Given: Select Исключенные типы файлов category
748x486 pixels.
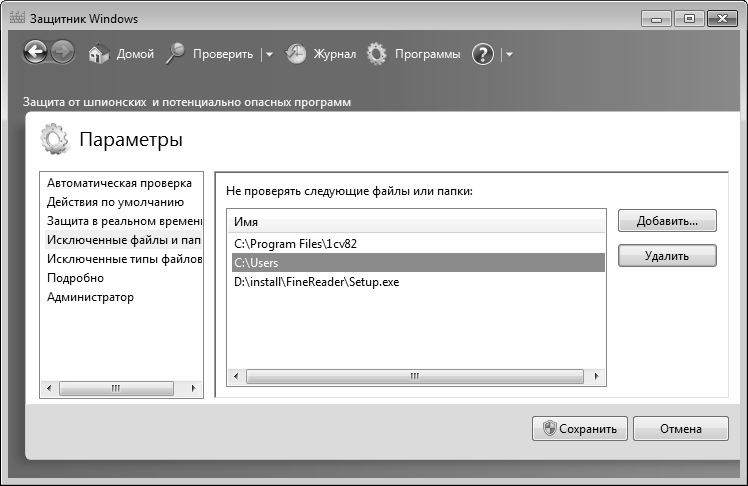Looking at the screenshot, I should pos(124,259).
